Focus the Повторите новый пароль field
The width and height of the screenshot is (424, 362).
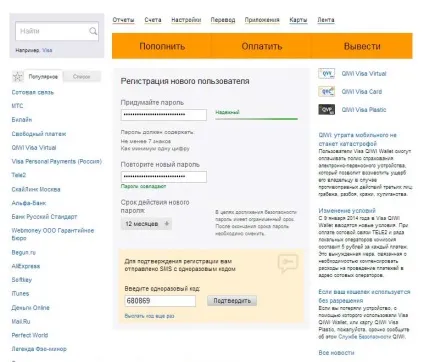pos(164,177)
